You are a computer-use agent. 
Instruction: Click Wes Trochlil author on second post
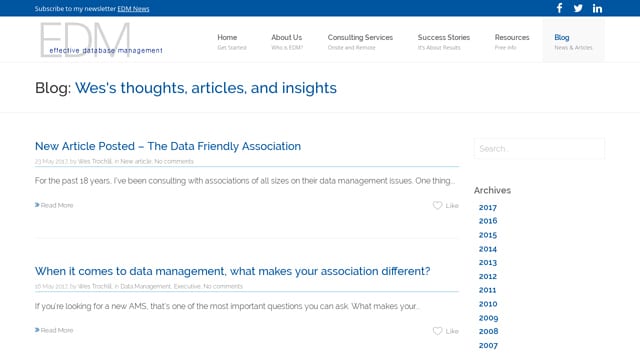pos(95,286)
